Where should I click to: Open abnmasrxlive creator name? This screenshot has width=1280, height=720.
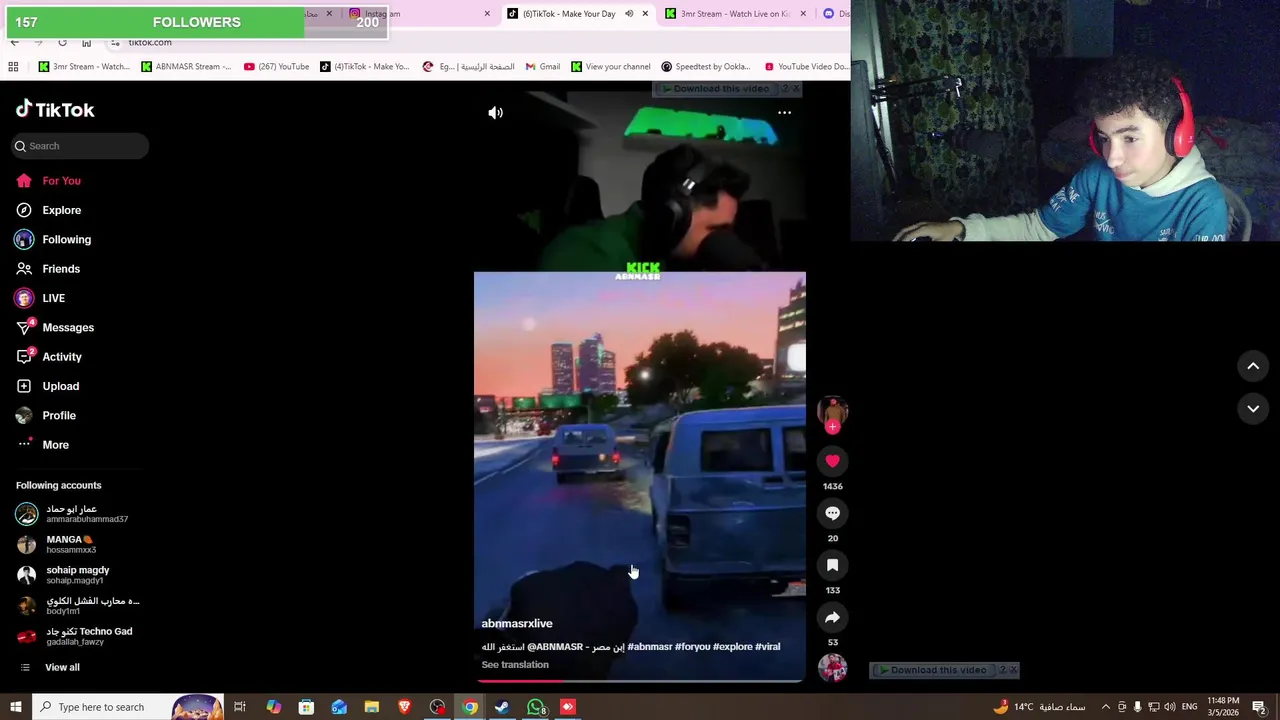click(x=517, y=623)
